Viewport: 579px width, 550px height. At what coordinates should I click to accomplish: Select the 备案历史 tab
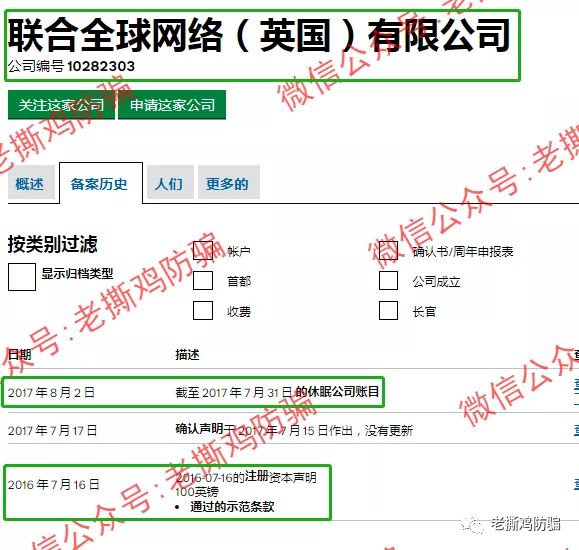coord(101,183)
